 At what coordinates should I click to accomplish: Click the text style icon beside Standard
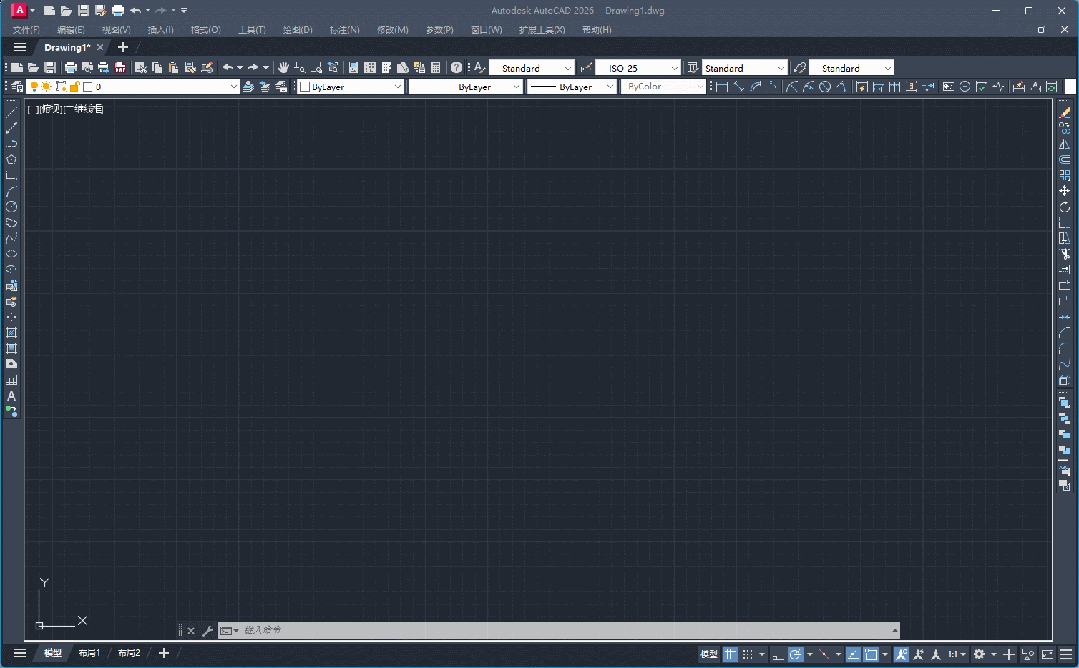click(x=480, y=67)
